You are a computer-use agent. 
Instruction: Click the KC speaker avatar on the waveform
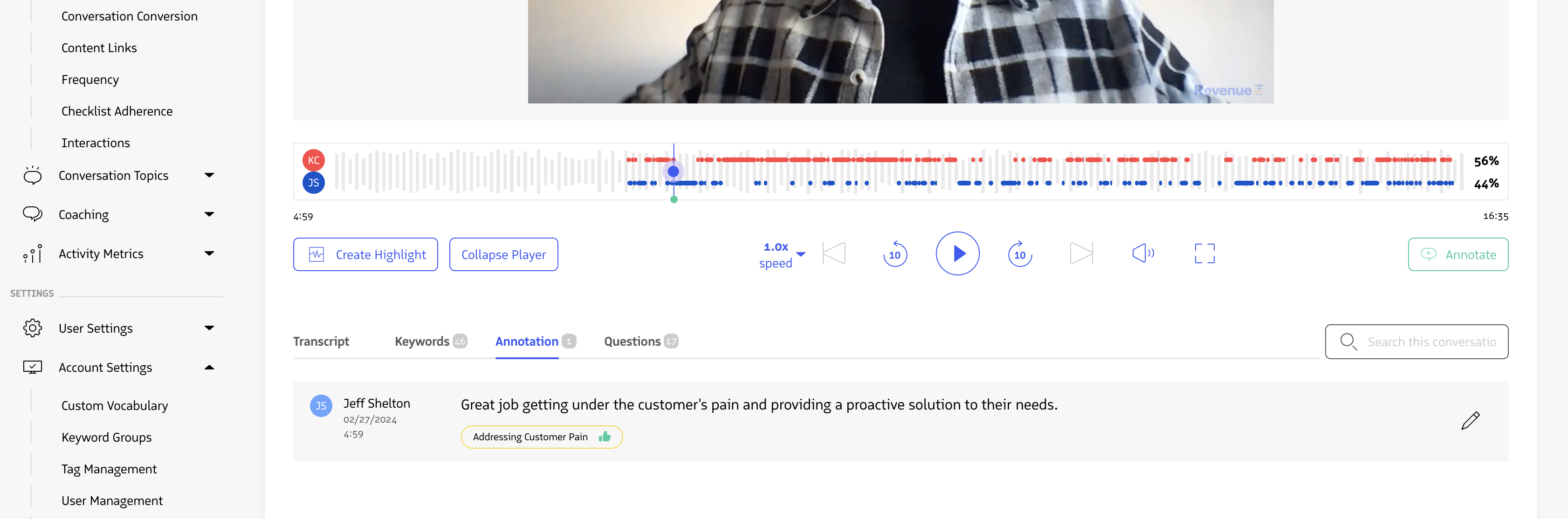point(314,160)
